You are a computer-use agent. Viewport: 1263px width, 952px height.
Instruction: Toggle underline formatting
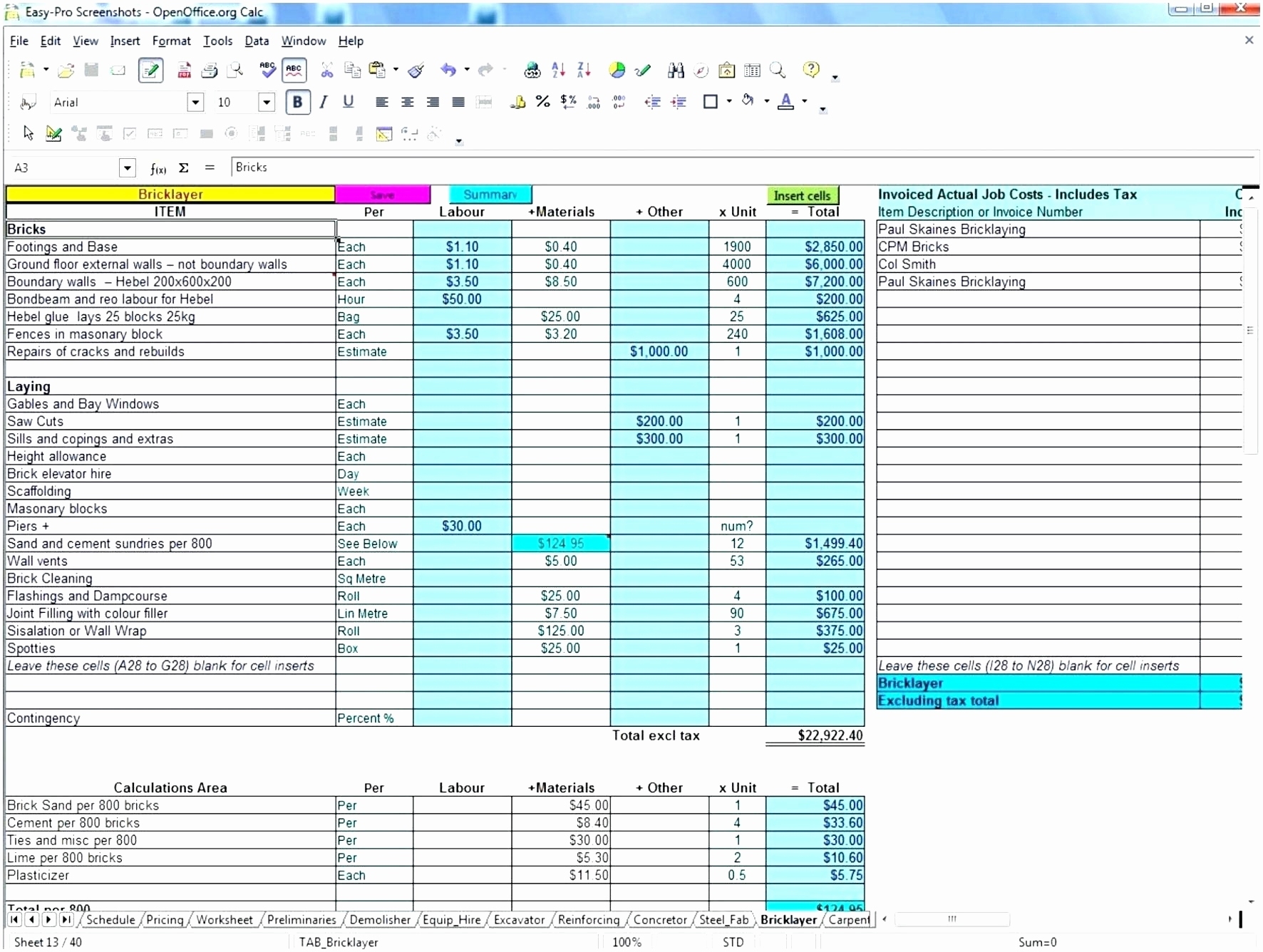click(349, 102)
